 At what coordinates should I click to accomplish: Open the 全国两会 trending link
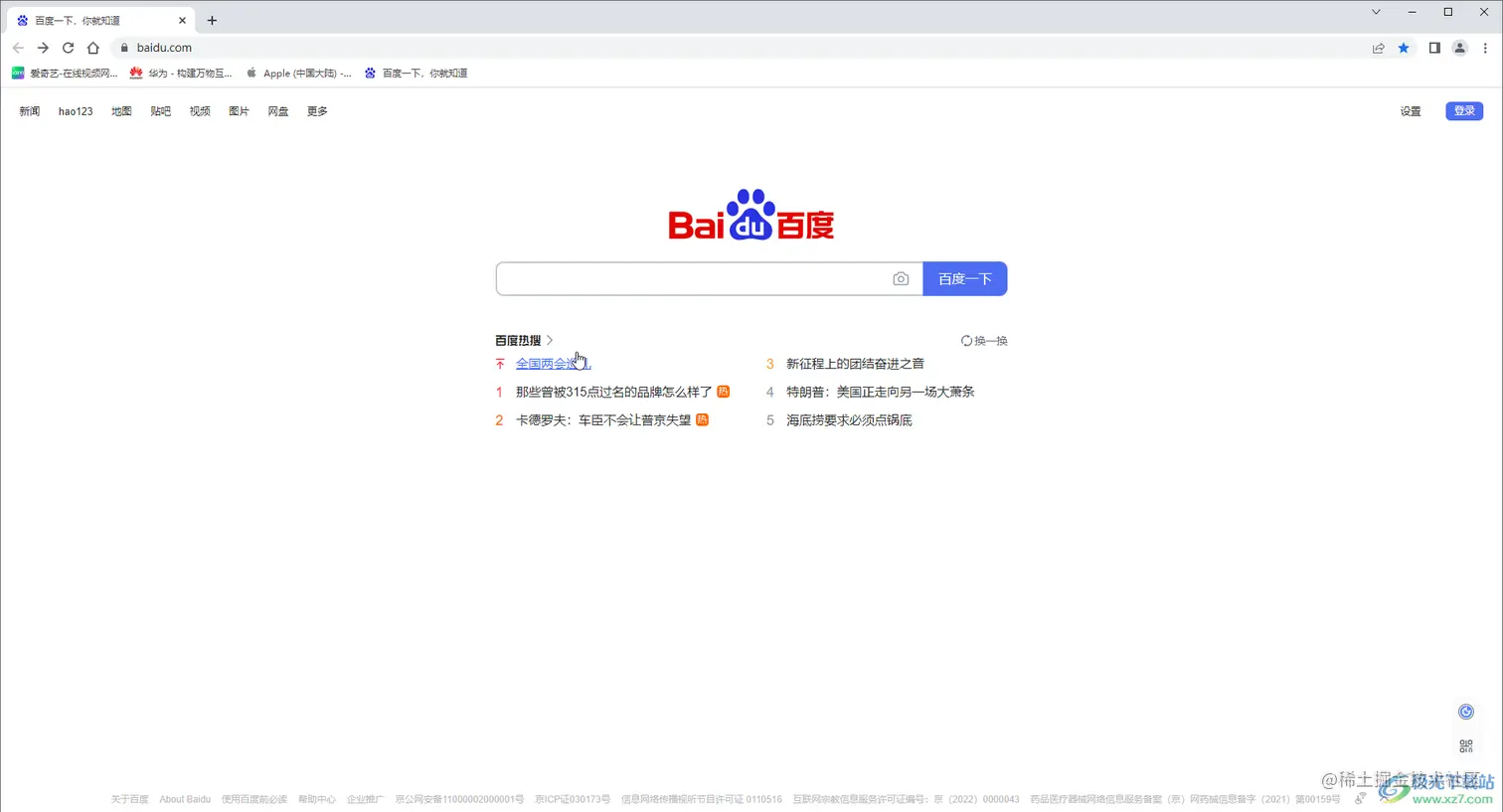(x=546, y=363)
